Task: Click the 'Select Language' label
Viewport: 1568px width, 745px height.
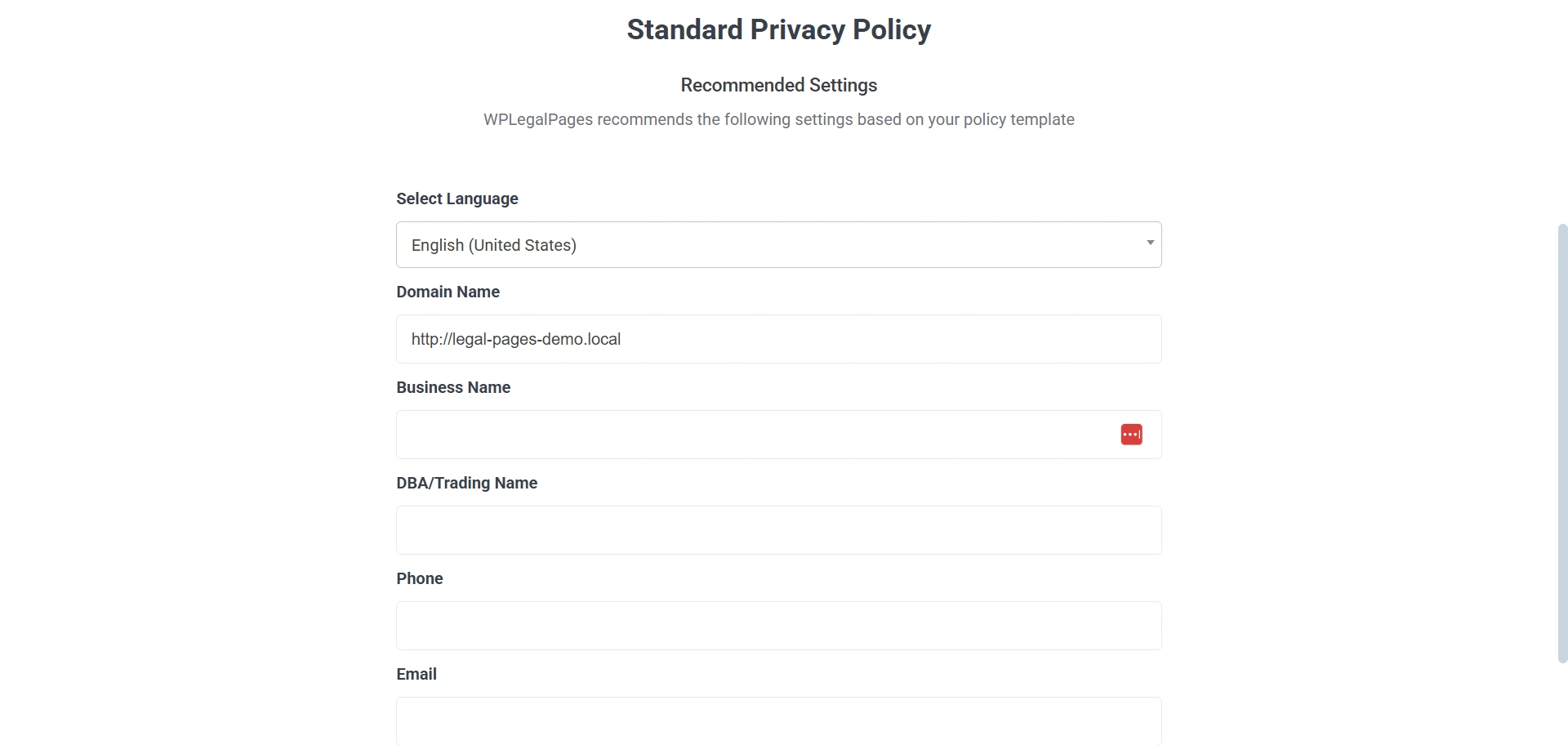Action: [457, 199]
